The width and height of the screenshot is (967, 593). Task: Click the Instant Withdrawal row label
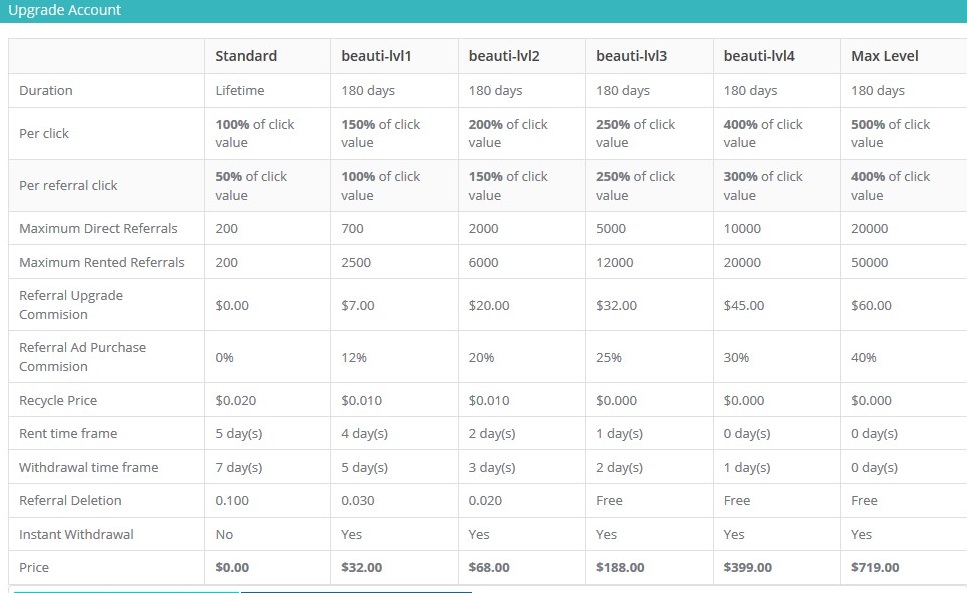click(76, 534)
